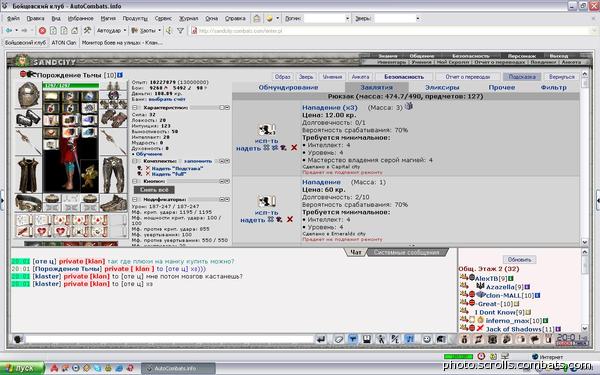Click the helmet equipment slot

28,95
